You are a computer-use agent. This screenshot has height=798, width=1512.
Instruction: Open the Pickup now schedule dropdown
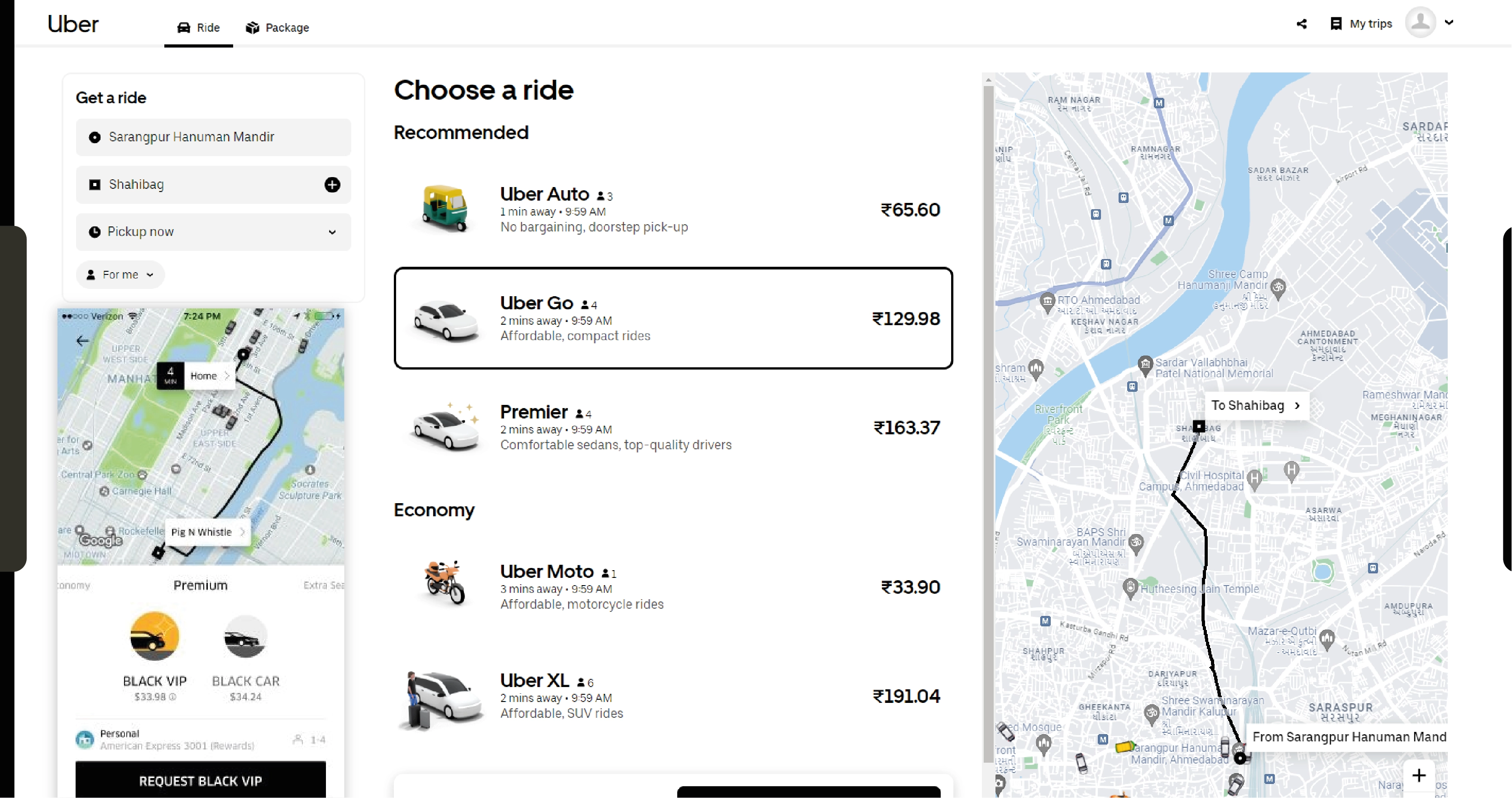pyautogui.click(x=213, y=231)
